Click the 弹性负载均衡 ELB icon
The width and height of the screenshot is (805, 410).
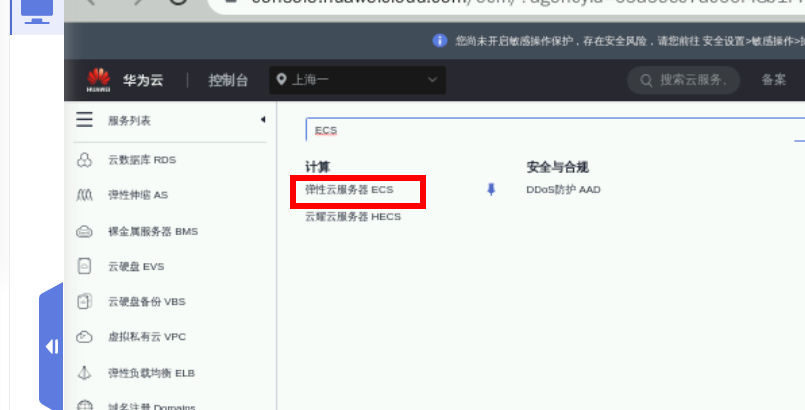pos(84,373)
